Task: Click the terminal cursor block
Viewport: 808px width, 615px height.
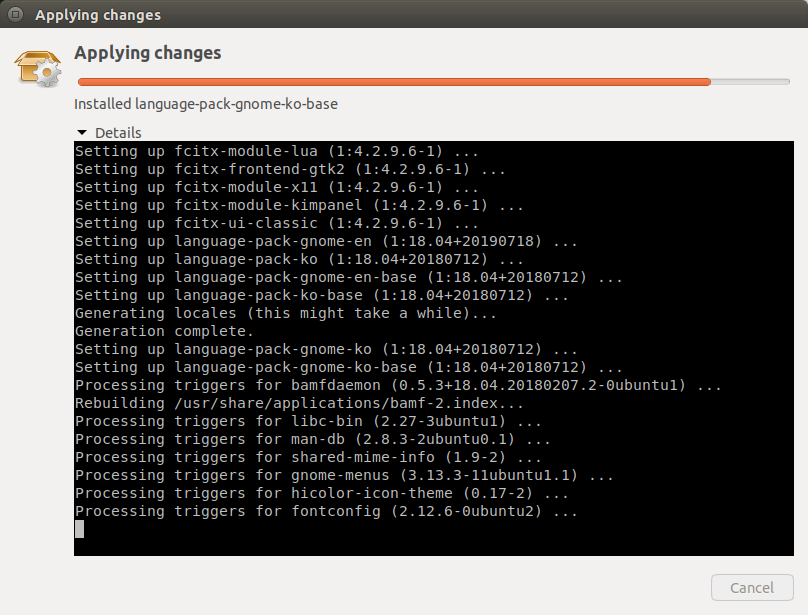Action: click(x=79, y=529)
